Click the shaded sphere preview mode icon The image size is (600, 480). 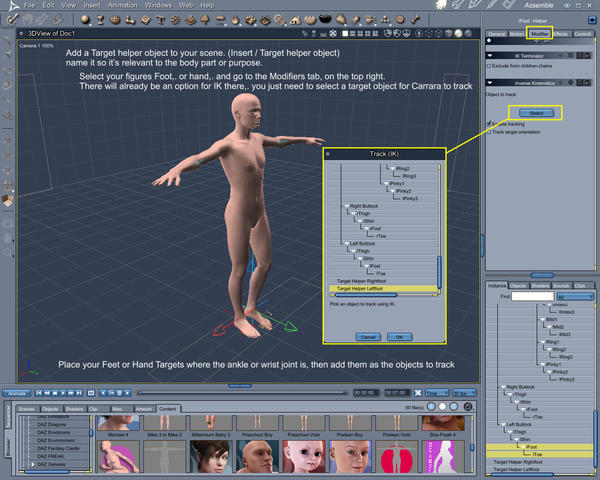click(458, 34)
